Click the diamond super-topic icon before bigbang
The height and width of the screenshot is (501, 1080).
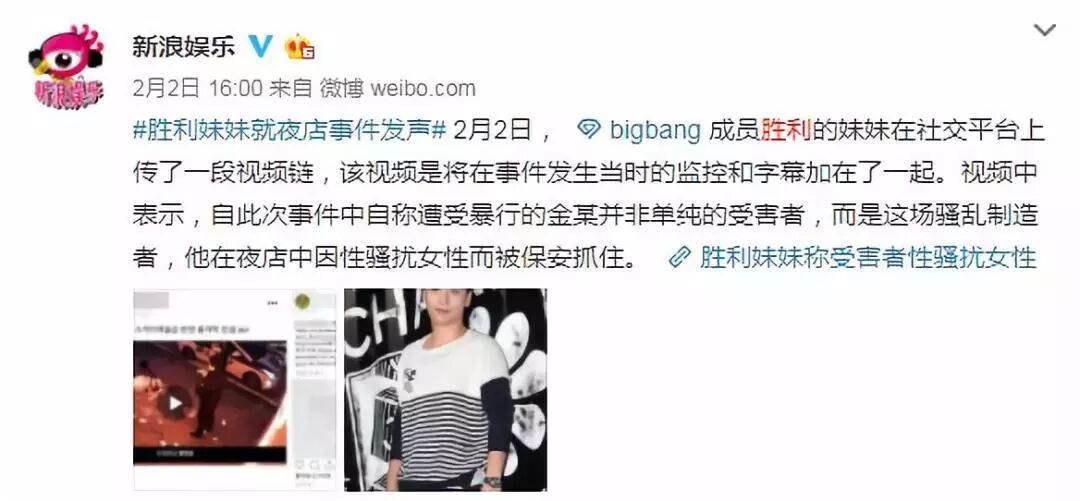coord(589,130)
